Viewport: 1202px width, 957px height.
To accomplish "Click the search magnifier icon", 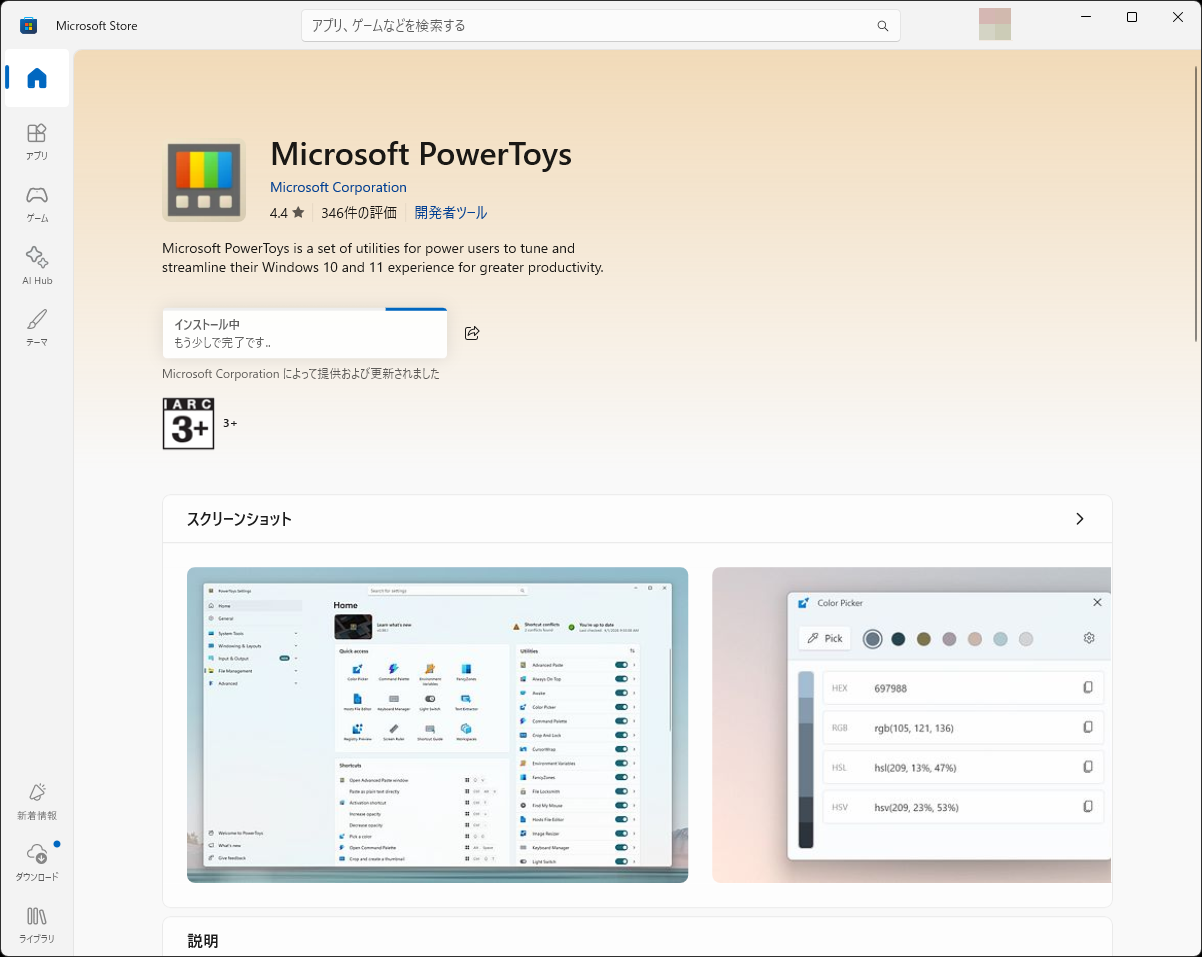I will pyautogui.click(x=882, y=26).
